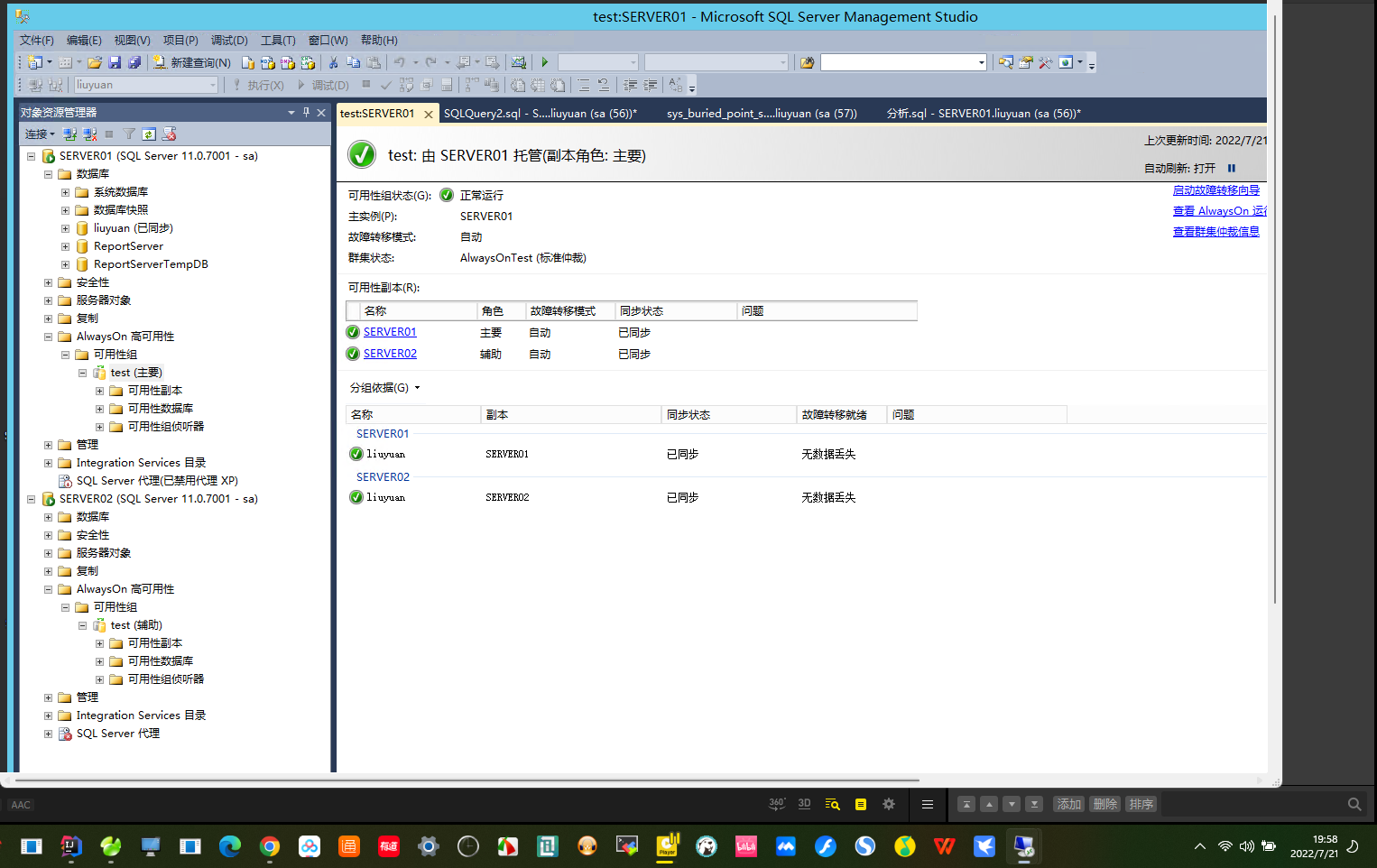
Task: Open the search combo box dropdown arrow
Action: coord(982,62)
